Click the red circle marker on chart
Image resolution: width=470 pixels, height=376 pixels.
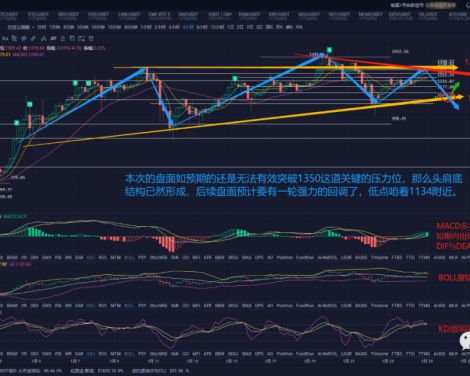point(448,97)
